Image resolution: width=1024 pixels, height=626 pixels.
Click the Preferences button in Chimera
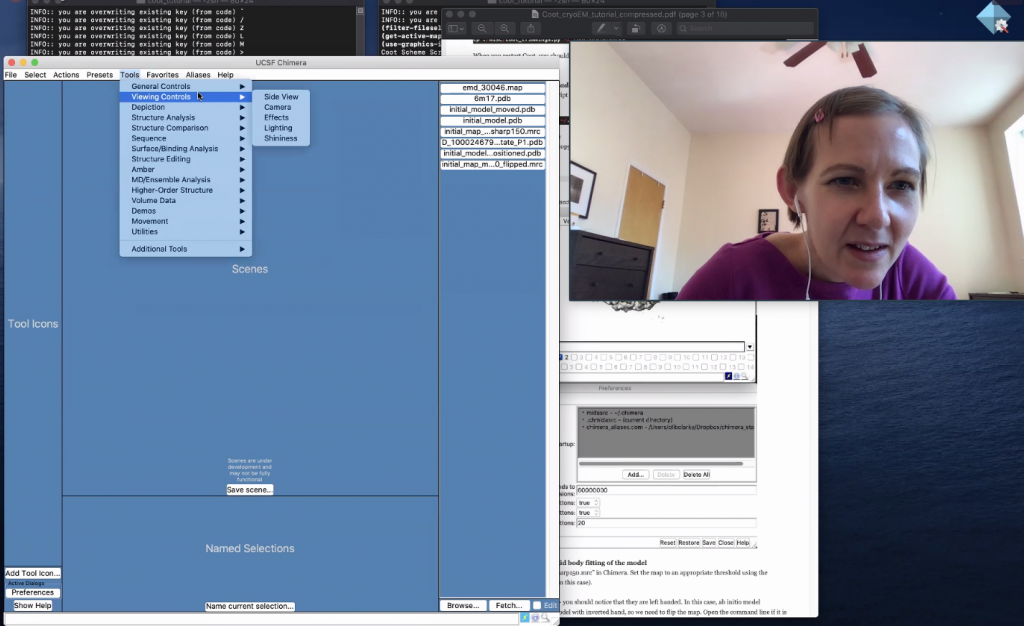[33, 593]
